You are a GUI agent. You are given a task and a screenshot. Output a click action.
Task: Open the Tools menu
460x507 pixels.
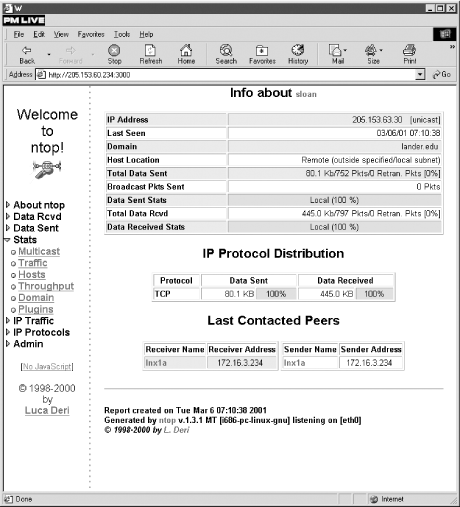point(122,34)
